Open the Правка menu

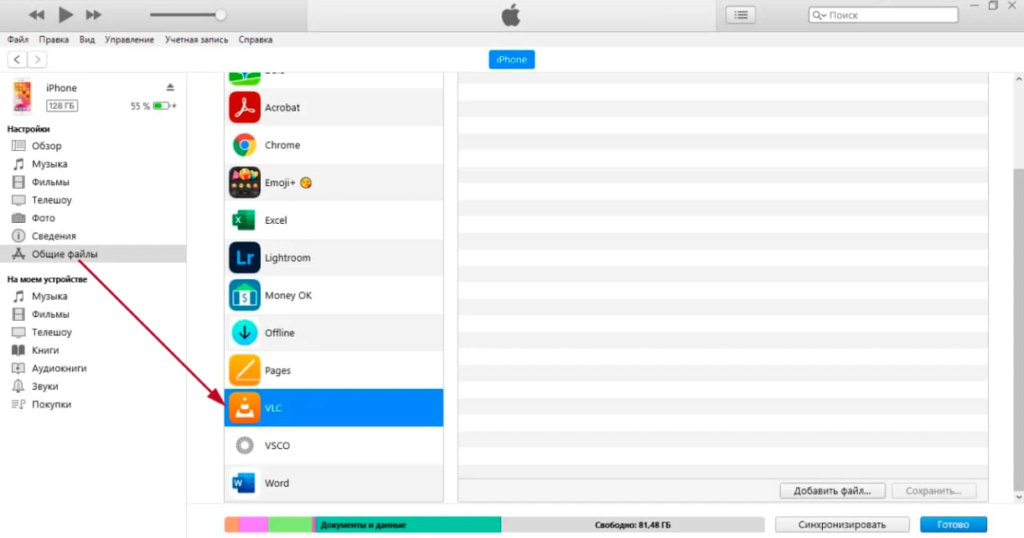pyautogui.click(x=54, y=40)
